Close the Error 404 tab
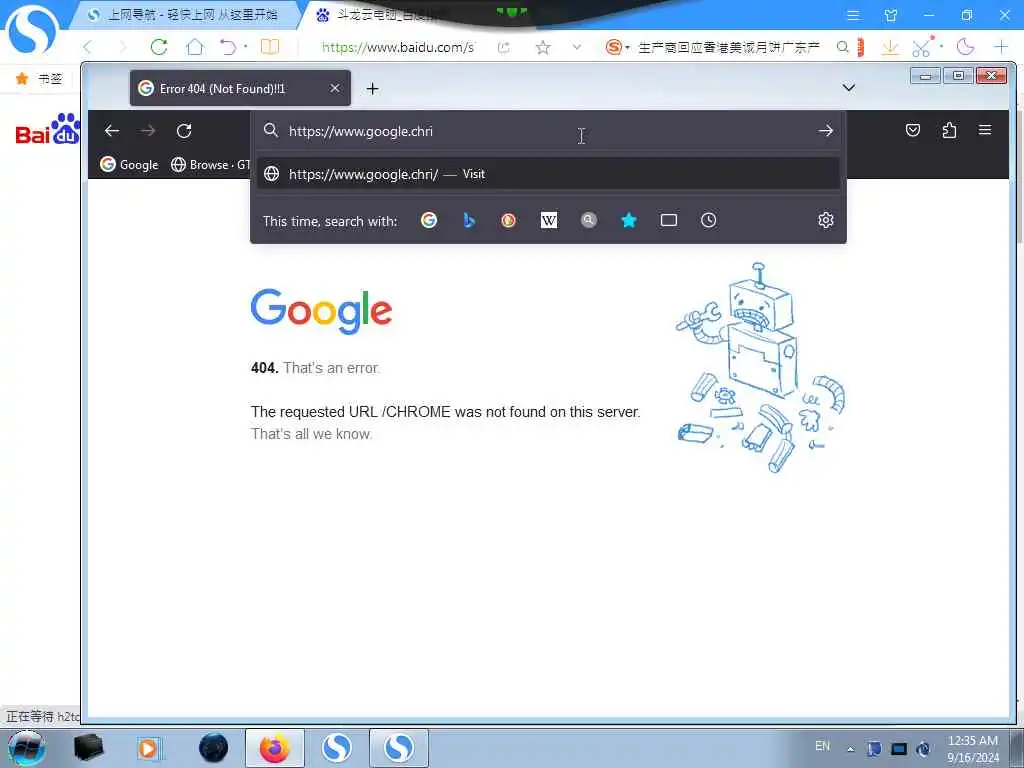Image resolution: width=1024 pixels, height=768 pixels. tap(334, 88)
